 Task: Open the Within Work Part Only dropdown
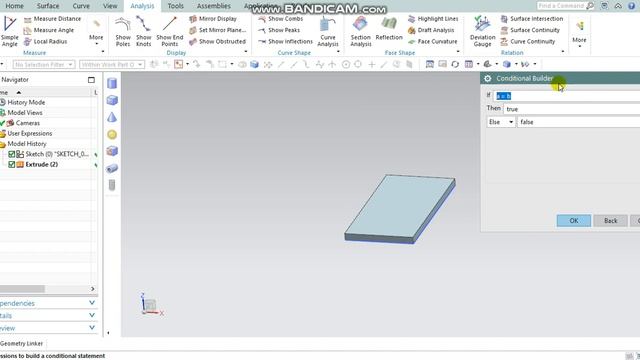pos(112,64)
